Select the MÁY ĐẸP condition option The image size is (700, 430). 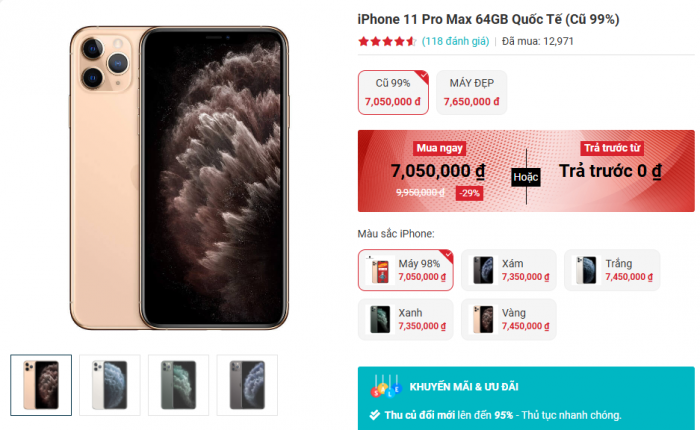471,92
